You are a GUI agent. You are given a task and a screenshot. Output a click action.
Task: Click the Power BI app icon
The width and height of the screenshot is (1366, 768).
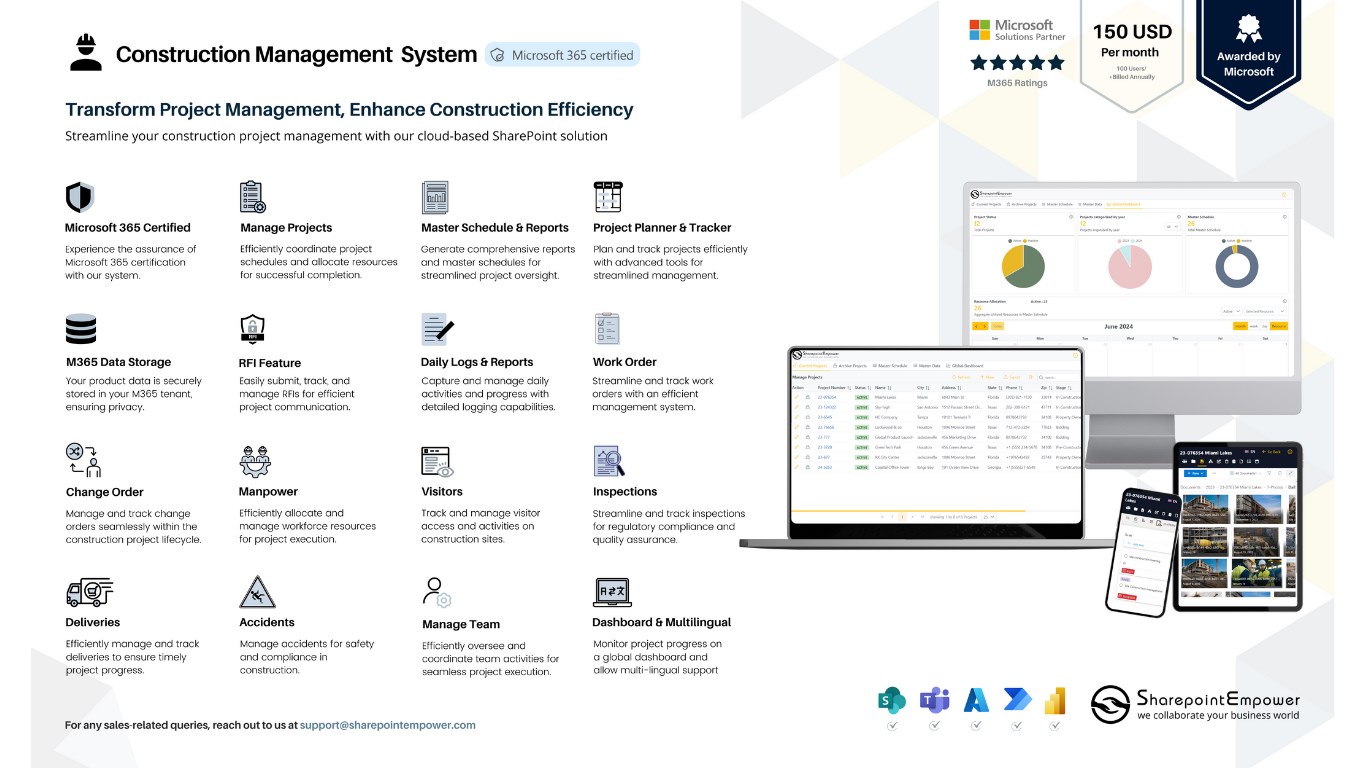click(x=1055, y=700)
